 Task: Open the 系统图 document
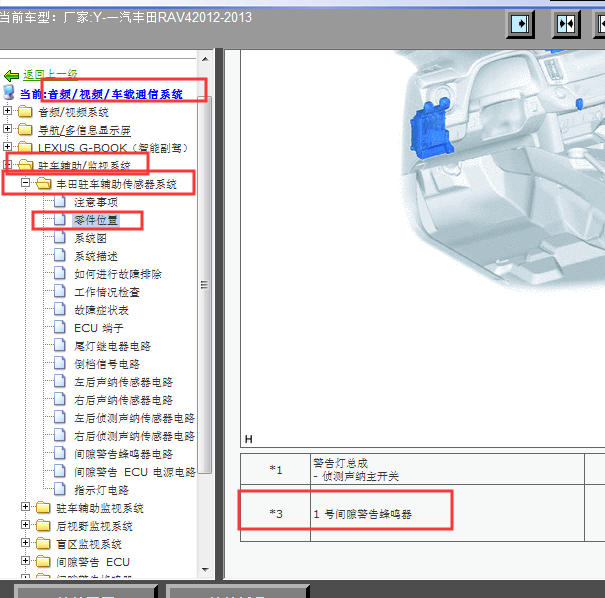(90, 238)
